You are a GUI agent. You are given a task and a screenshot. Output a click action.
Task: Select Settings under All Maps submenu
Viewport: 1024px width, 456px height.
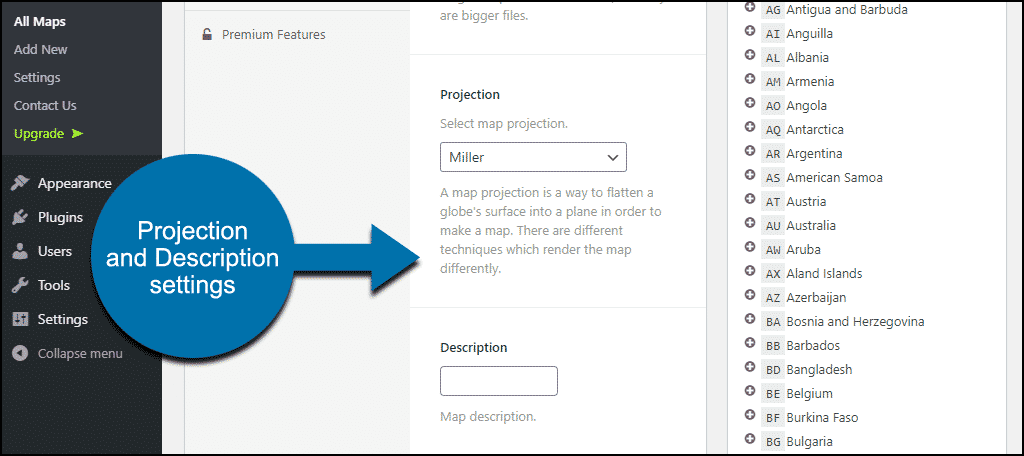(x=37, y=78)
